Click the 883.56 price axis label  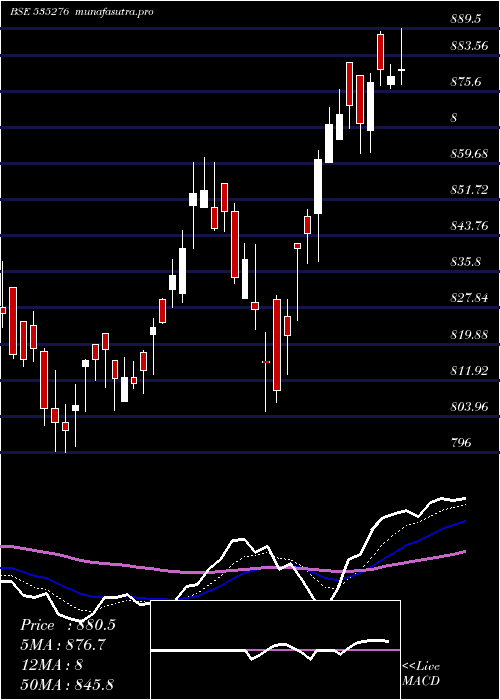pos(469,46)
